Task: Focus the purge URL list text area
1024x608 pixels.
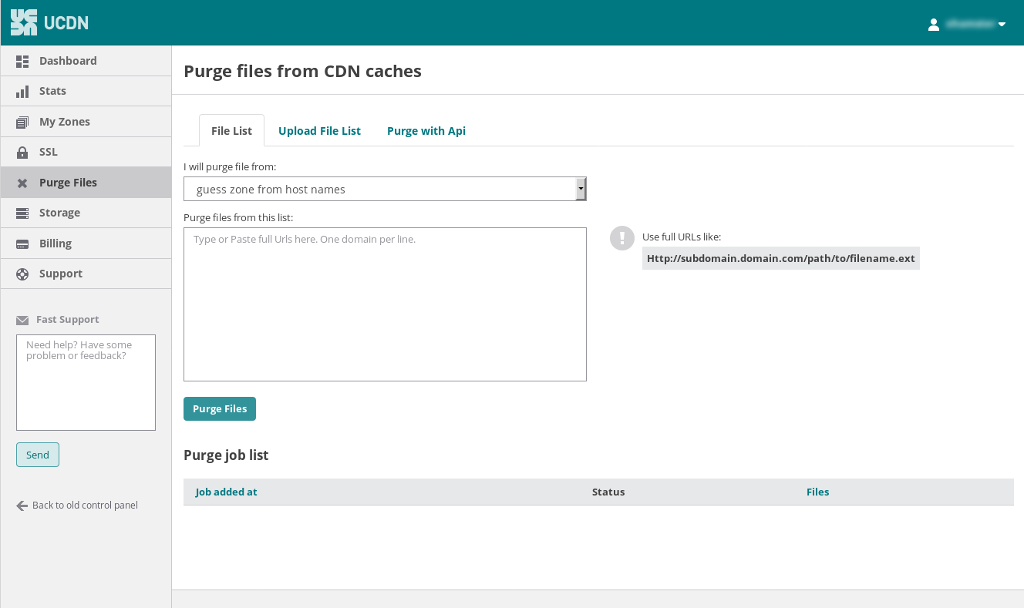Action: click(385, 304)
